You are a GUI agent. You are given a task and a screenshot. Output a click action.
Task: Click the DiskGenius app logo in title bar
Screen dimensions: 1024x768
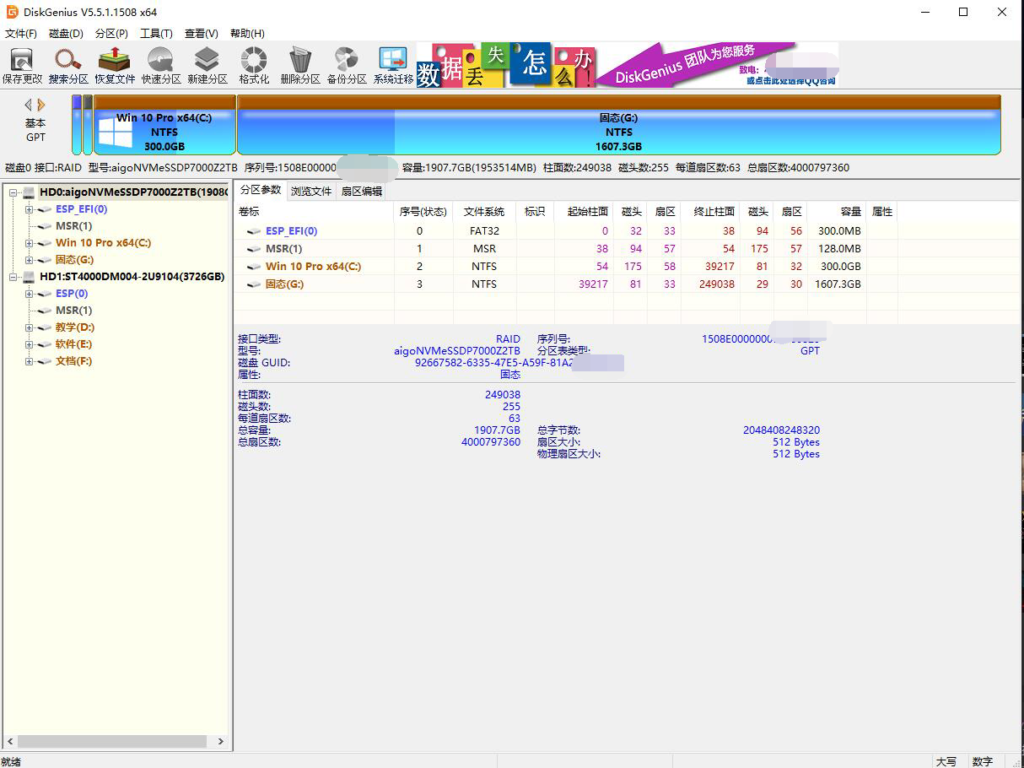(12, 12)
